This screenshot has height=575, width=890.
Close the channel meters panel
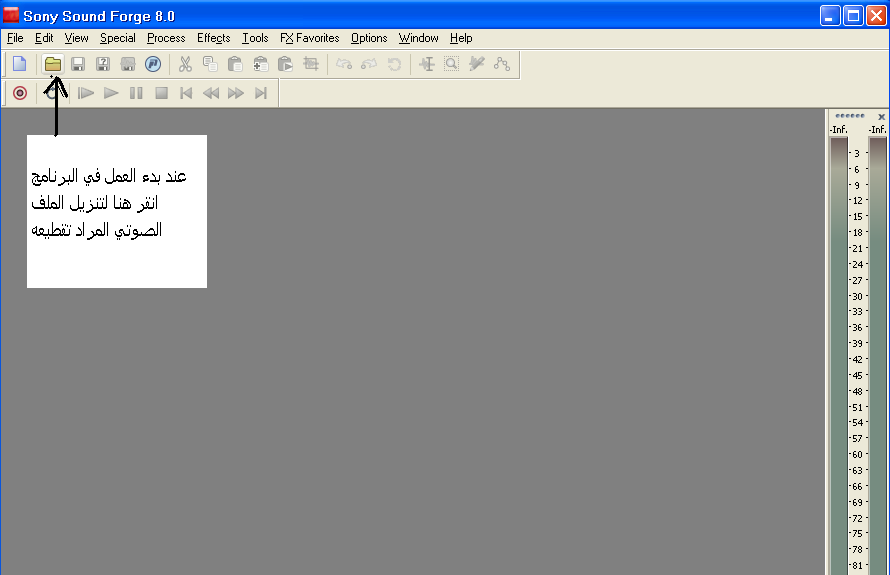[x=881, y=116]
